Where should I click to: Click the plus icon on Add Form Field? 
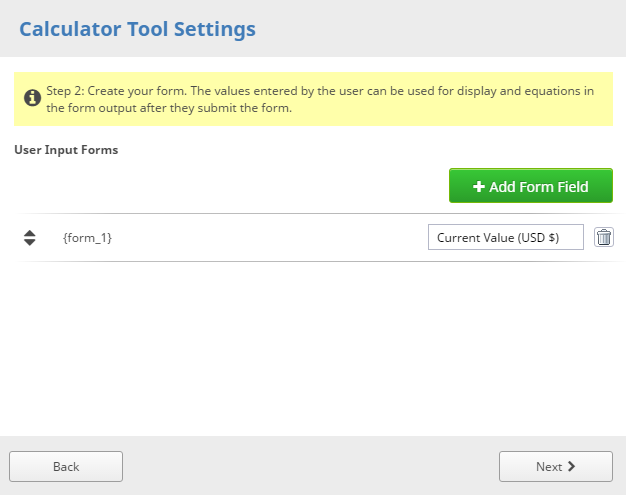478,186
